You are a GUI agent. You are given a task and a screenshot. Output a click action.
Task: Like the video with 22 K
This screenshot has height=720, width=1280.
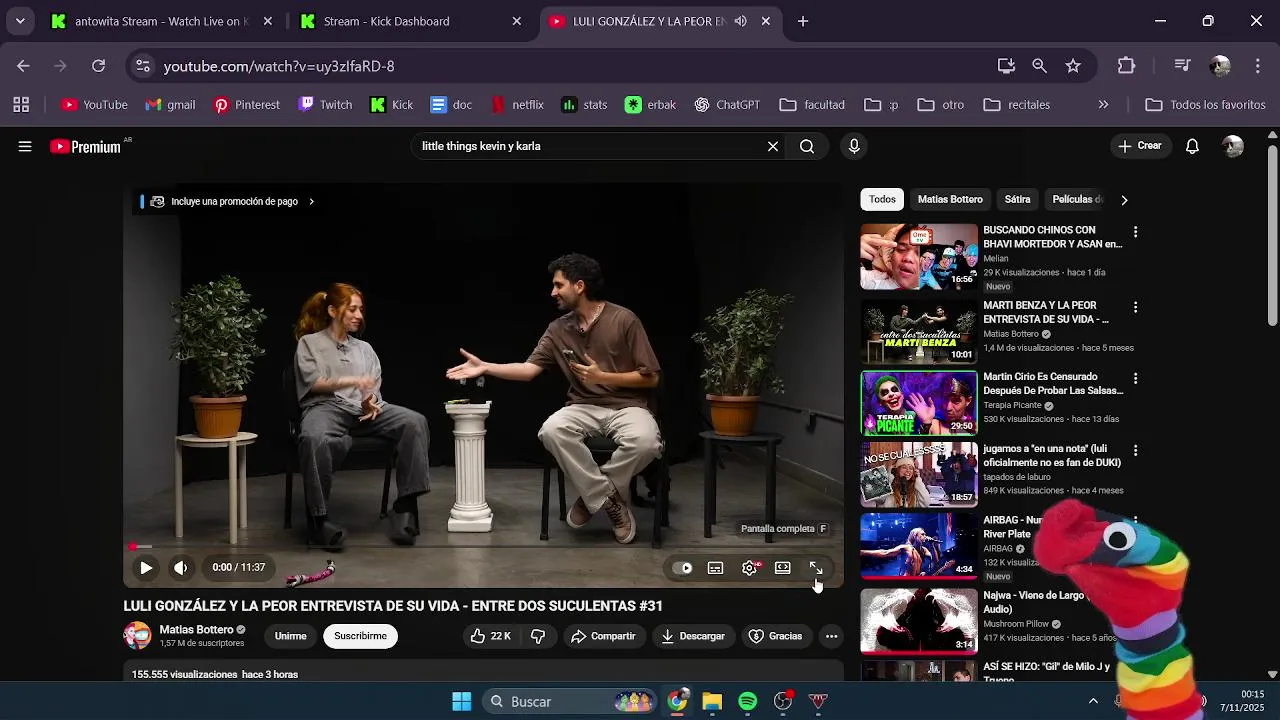(x=491, y=636)
